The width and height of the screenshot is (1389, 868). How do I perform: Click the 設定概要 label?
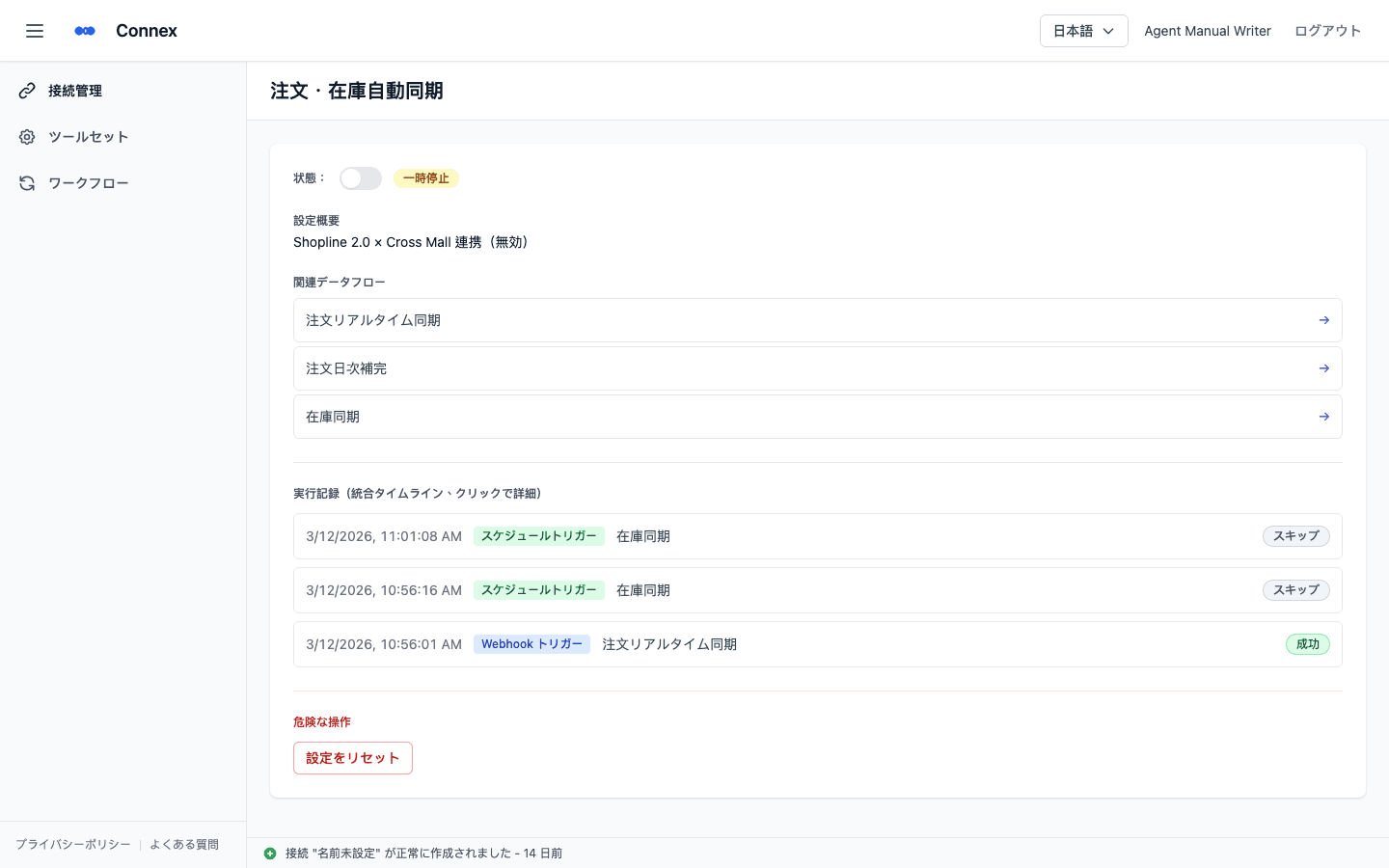pyautogui.click(x=316, y=221)
